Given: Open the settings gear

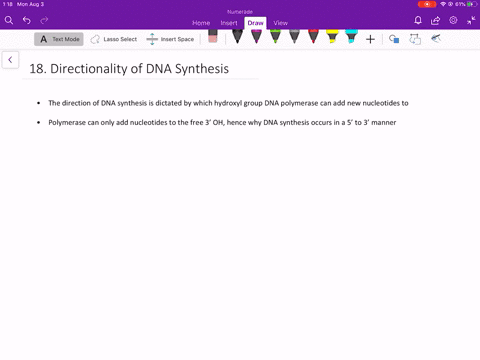Looking at the screenshot, I should pyautogui.click(x=453, y=20).
